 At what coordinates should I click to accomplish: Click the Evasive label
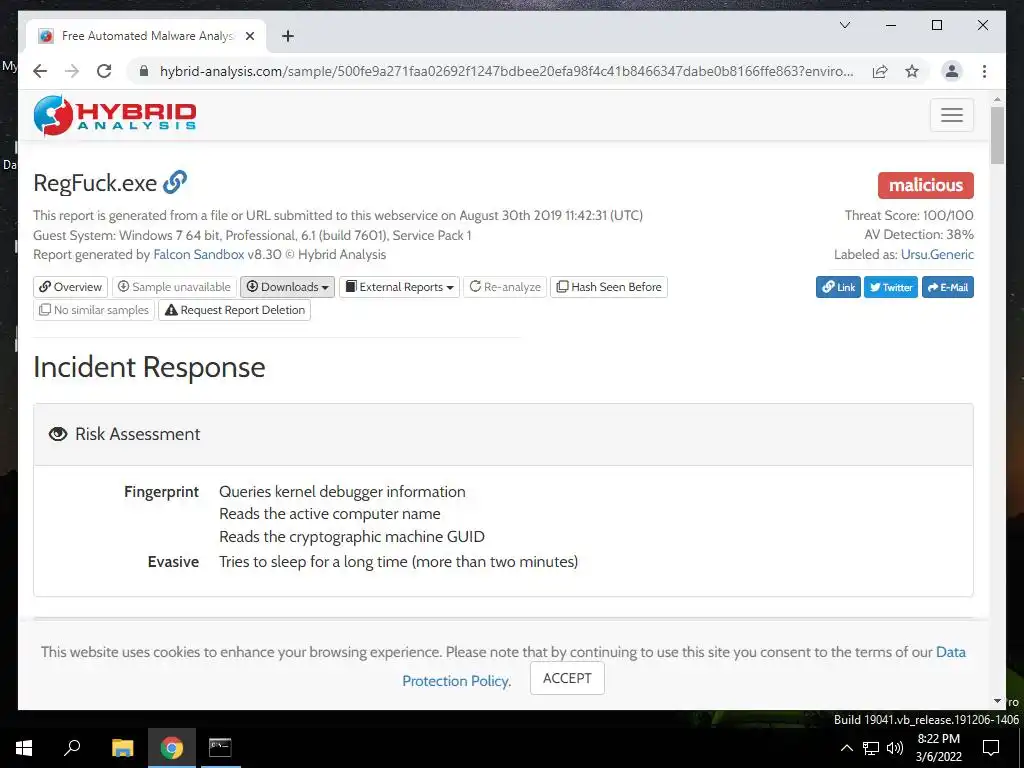pos(173,562)
